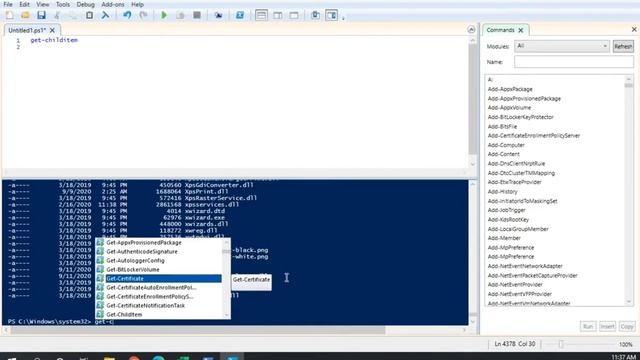Select Add-History in Commands list
This screenshot has width=640, height=360.
click(502, 191)
